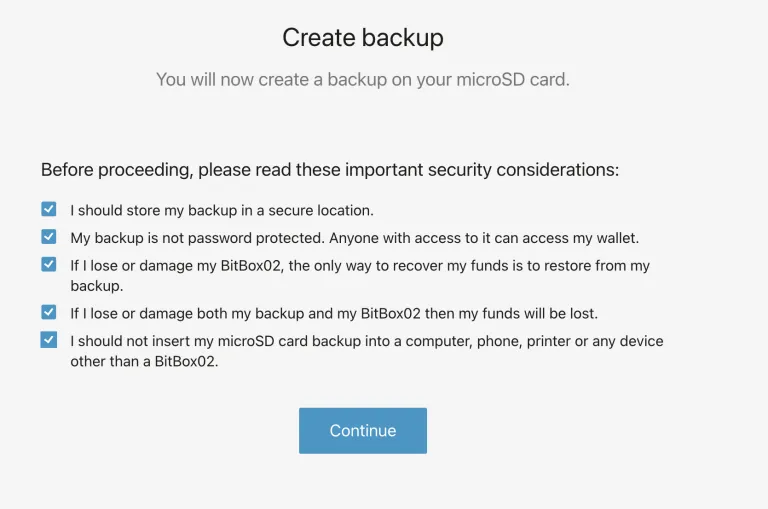
Task: Click 'damage both my backup and my BitBox02' text
Action: point(280,314)
